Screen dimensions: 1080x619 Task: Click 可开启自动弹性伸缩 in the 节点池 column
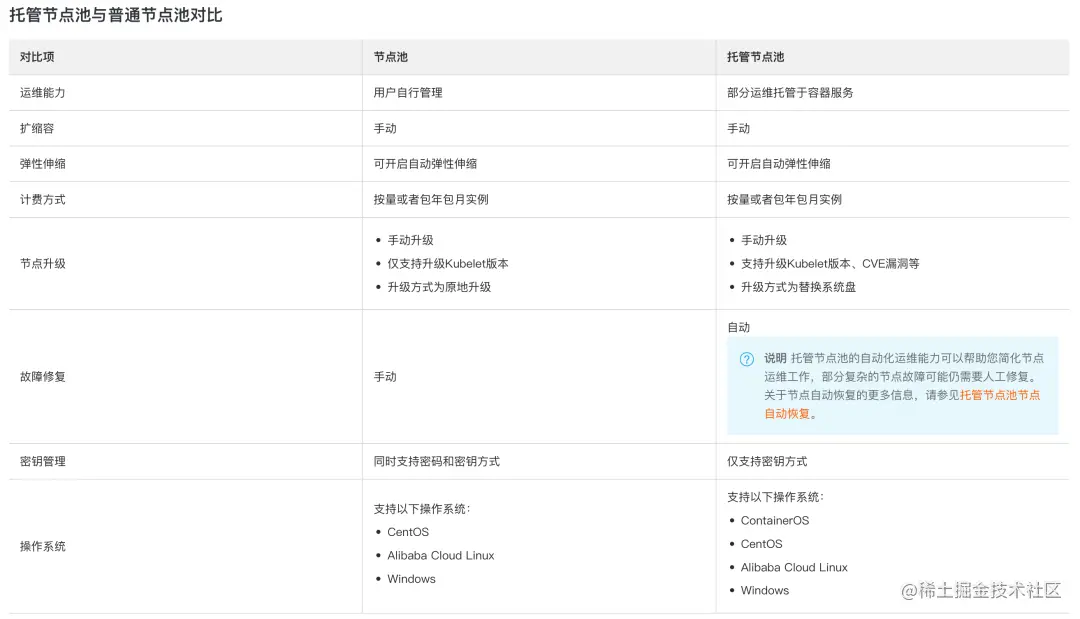point(425,164)
